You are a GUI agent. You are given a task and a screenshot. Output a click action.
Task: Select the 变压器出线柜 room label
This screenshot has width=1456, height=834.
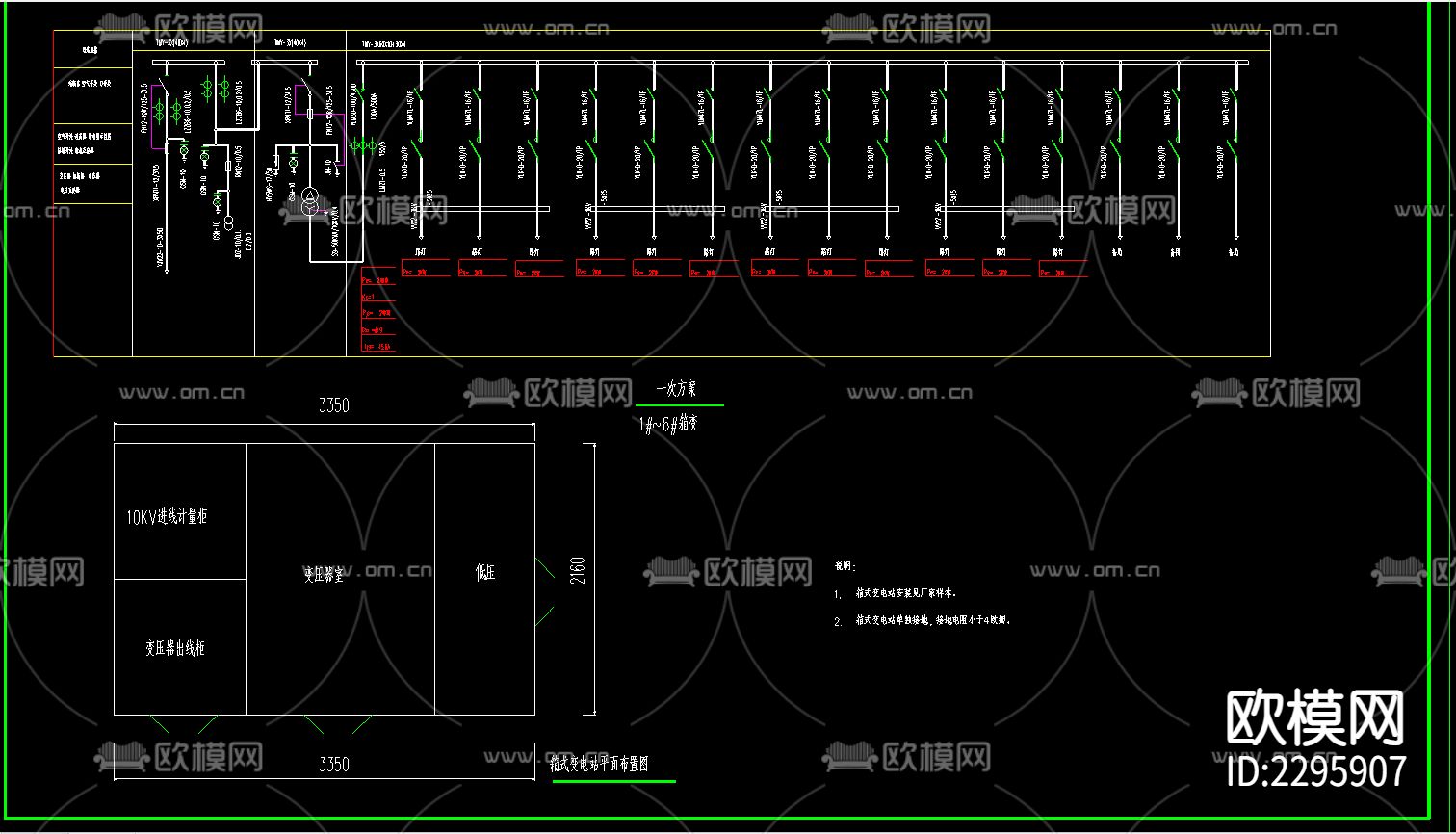(x=174, y=648)
